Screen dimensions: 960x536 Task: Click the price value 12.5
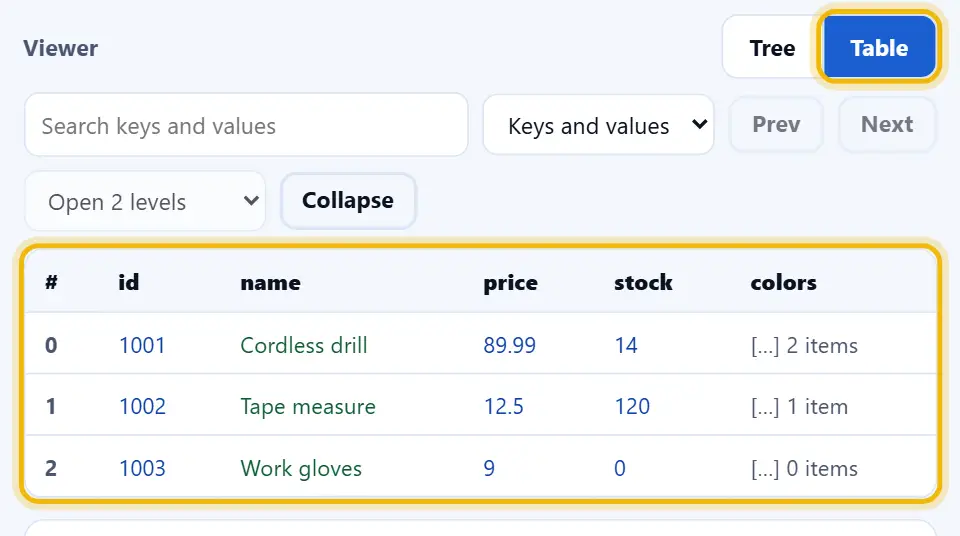click(504, 407)
